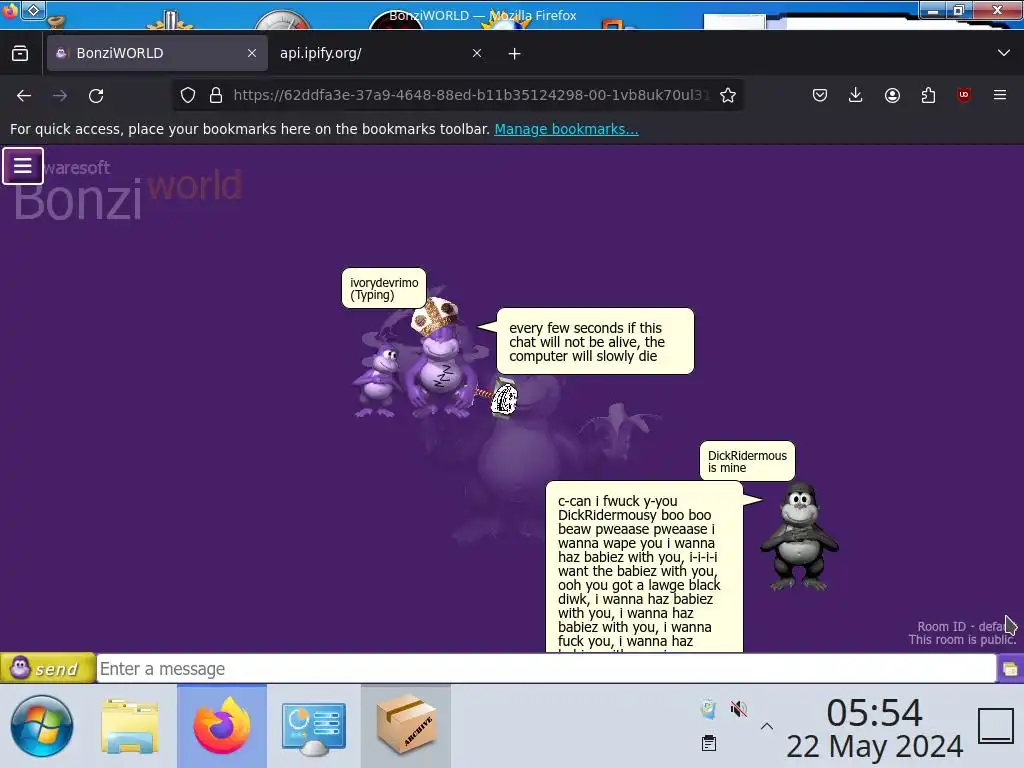
Task: Expand the list all tabs chevron
Action: (x=1004, y=53)
